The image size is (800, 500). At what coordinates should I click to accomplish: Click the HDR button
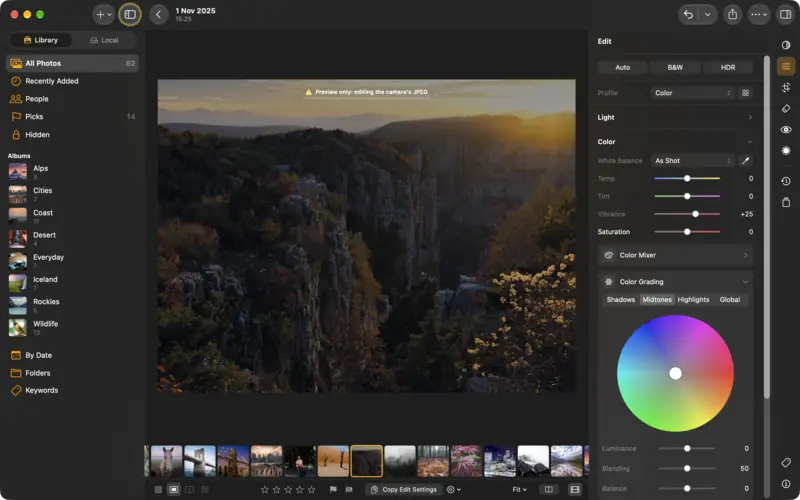(x=728, y=67)
